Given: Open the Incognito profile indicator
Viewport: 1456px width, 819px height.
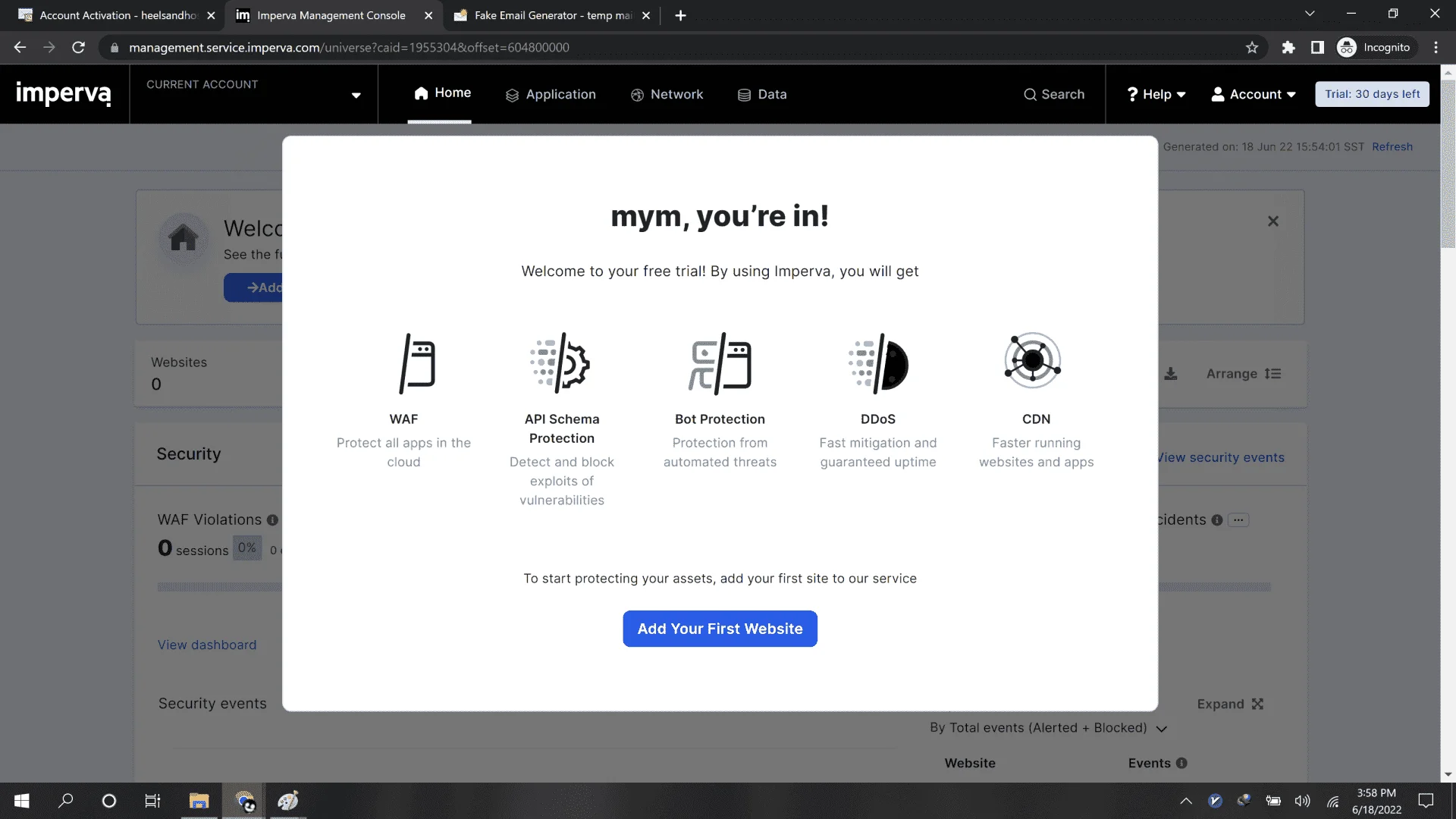Looking at the screenshot, I should 1373,48.
